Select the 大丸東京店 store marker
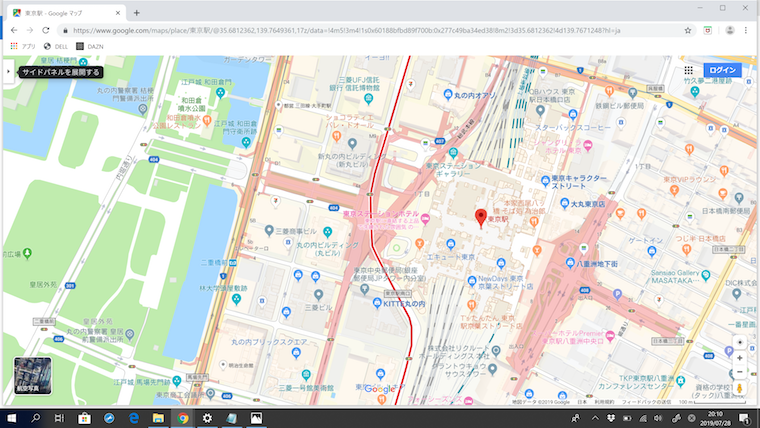 coord(564,203)
